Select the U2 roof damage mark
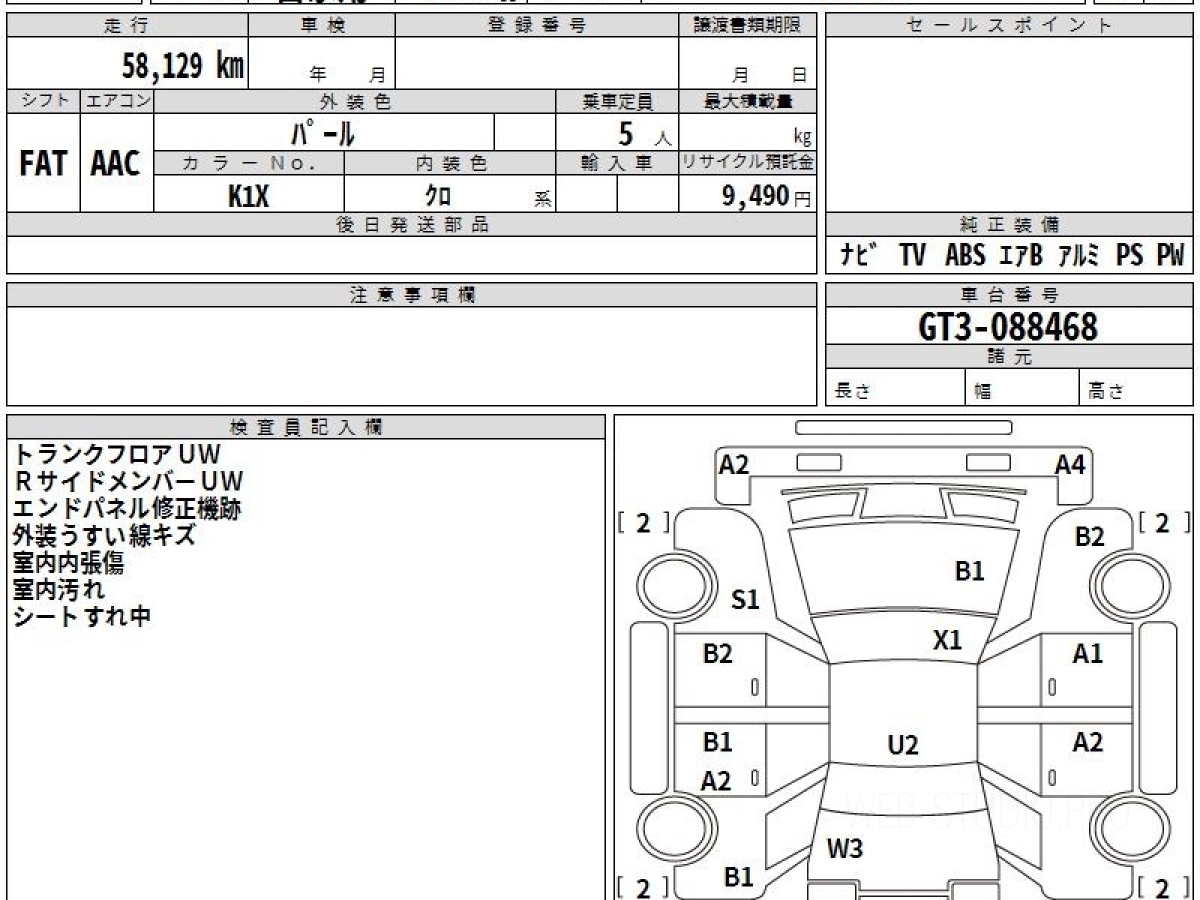This screenshot has height=900, width=1200. coord(903,745)
